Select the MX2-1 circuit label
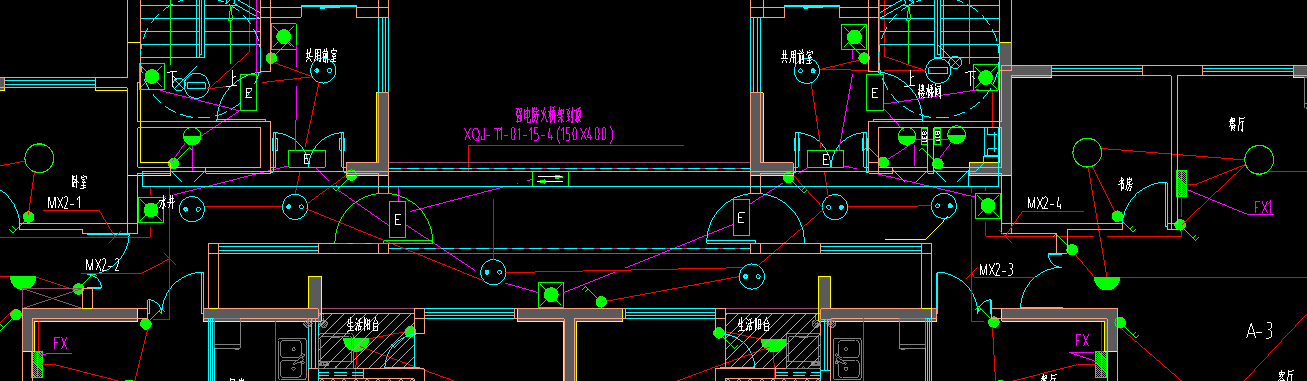The image size is (1307, 381). (64, 202)
